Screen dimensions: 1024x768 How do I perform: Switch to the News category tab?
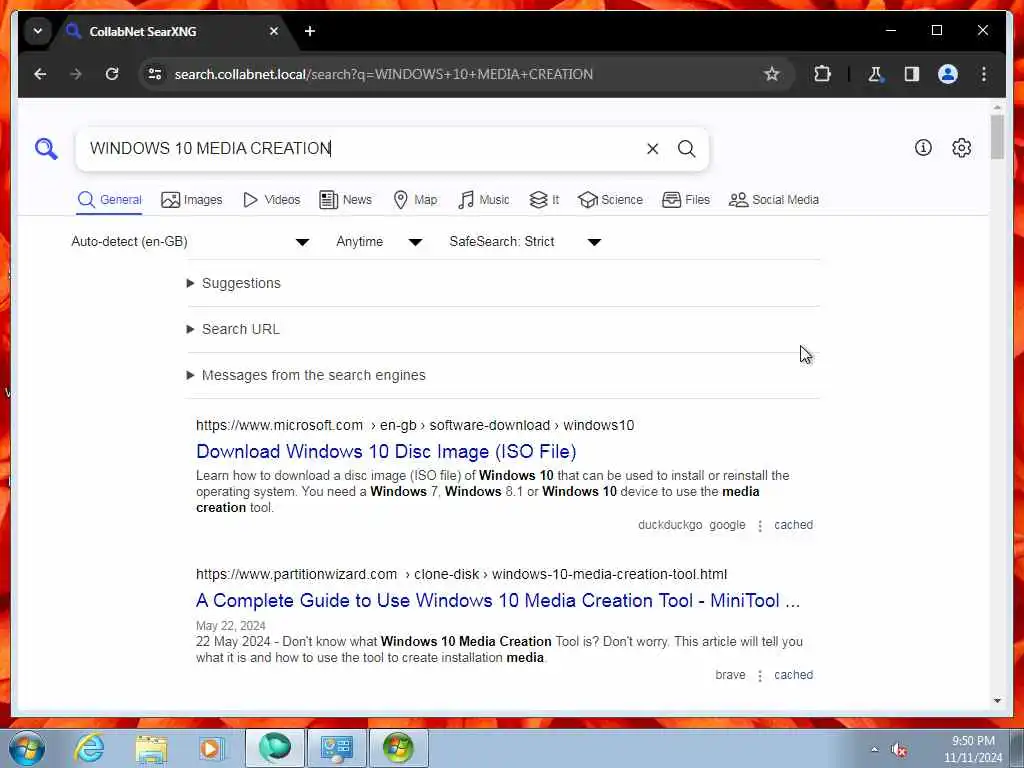click(x=345, y=200)
